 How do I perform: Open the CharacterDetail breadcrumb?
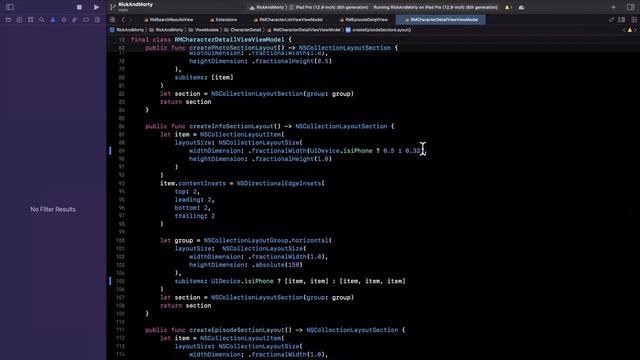(242, 30)
